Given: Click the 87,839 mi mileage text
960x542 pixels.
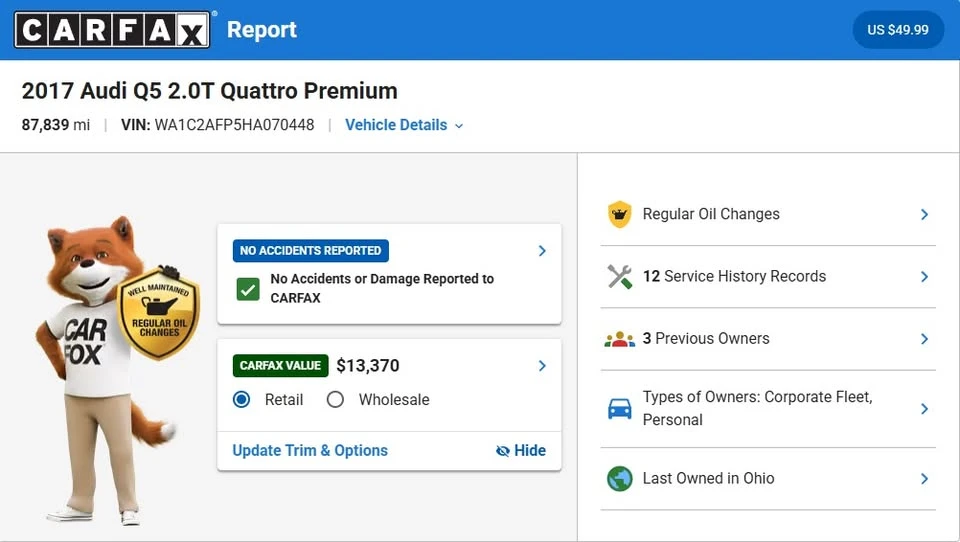Looking at the screenshot, I should point(56,125).
